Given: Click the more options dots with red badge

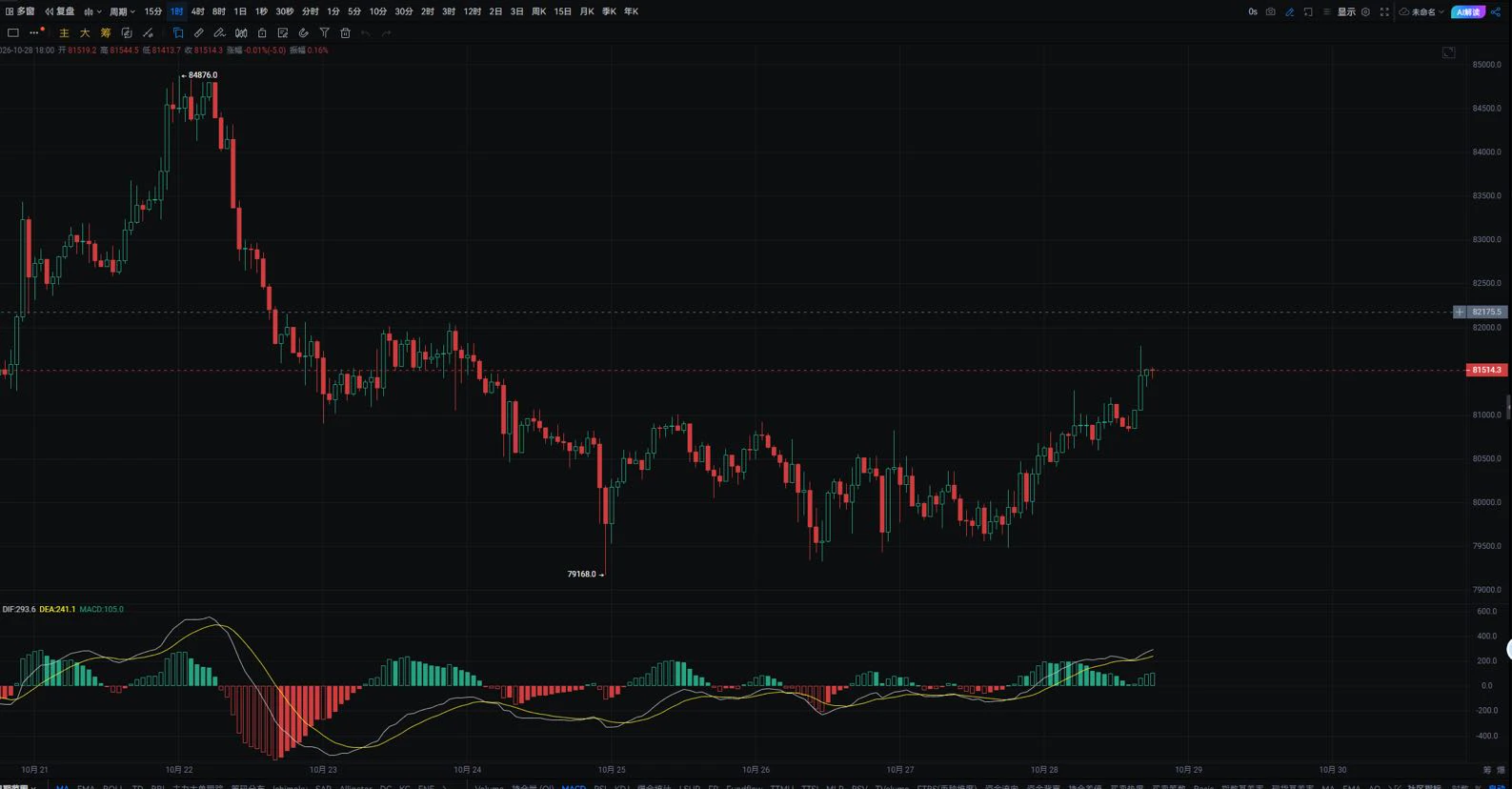Looking at the screenshot, I should pyautogui.click(x=35, y=32).
